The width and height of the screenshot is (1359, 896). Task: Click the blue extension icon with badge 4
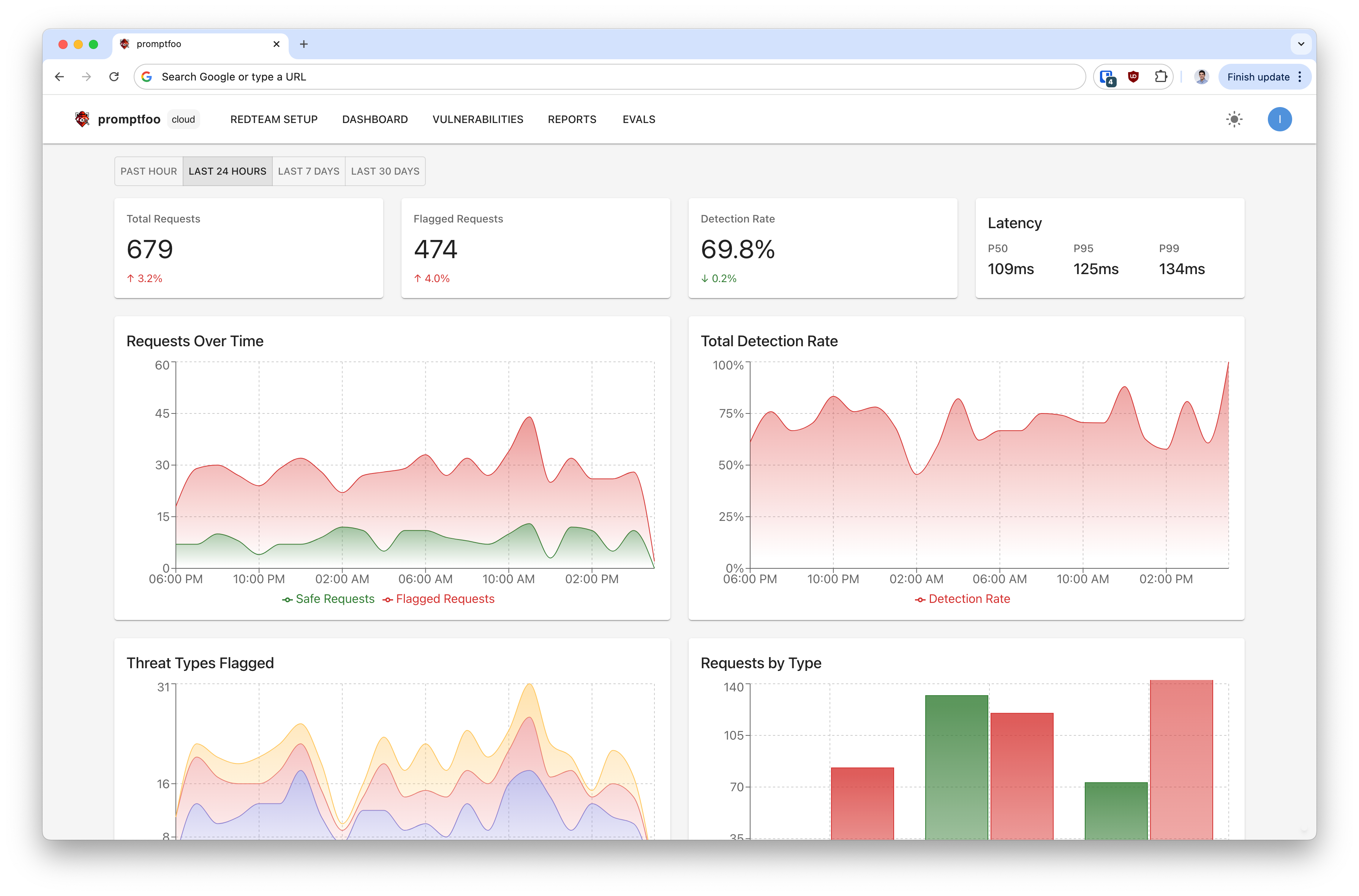click(1107, 77)
